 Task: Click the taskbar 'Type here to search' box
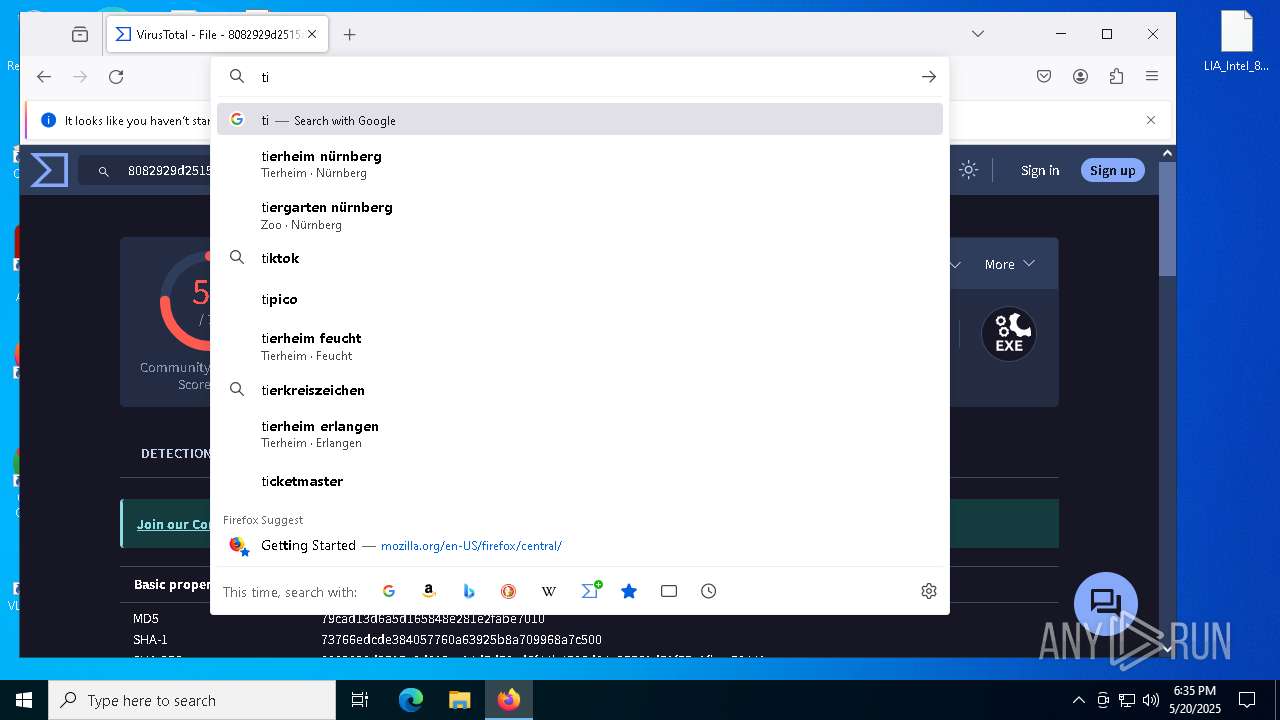pyautogui.click(x=192, y=700)
